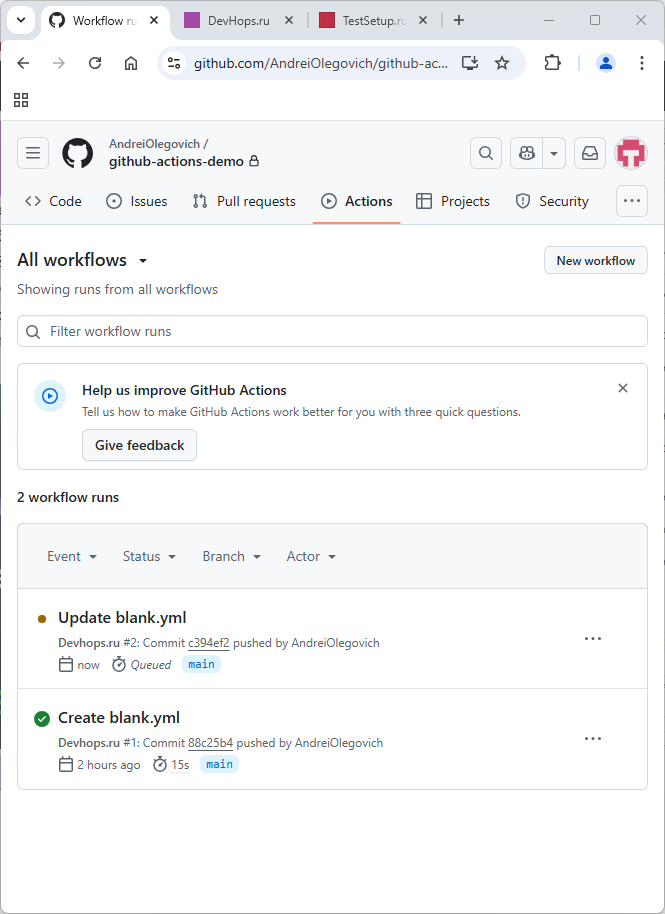The width and height of the screenshot is (665, 914).
Task: Switch to the Code tab
Action: tap(53, 201)
